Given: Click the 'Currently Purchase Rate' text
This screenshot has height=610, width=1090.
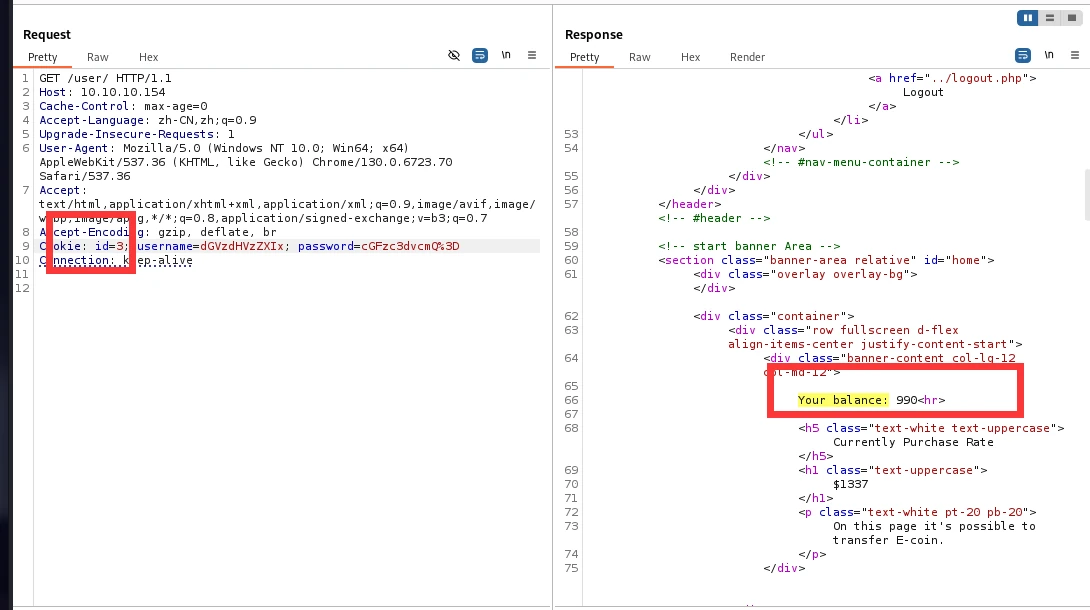Looking at the screenshot, I should coord(913,442).
